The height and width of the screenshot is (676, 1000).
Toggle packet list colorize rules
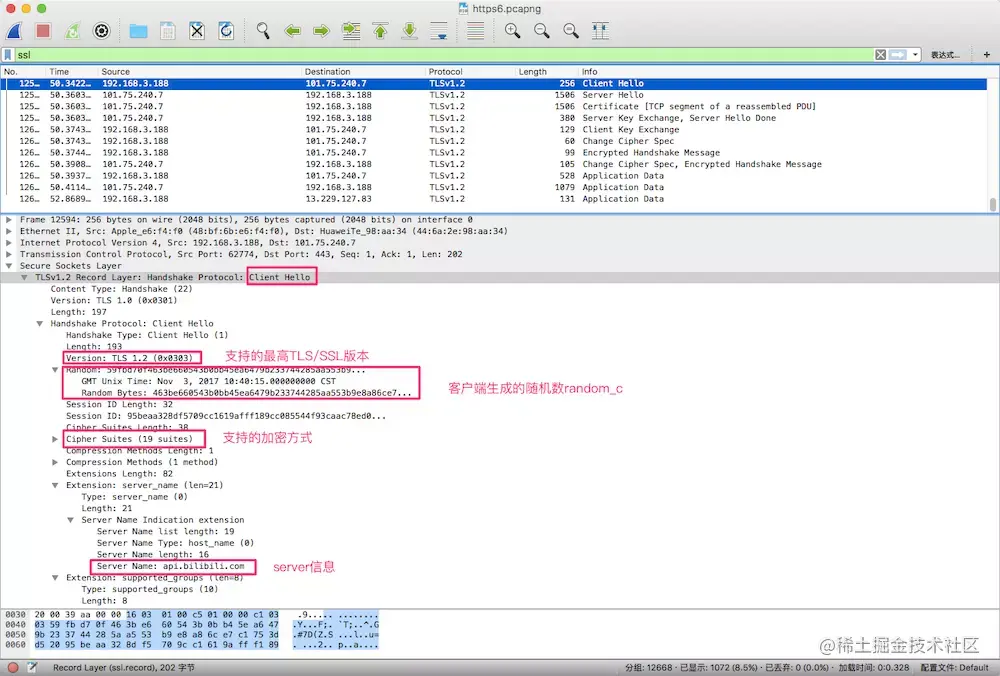click(475, 31)
